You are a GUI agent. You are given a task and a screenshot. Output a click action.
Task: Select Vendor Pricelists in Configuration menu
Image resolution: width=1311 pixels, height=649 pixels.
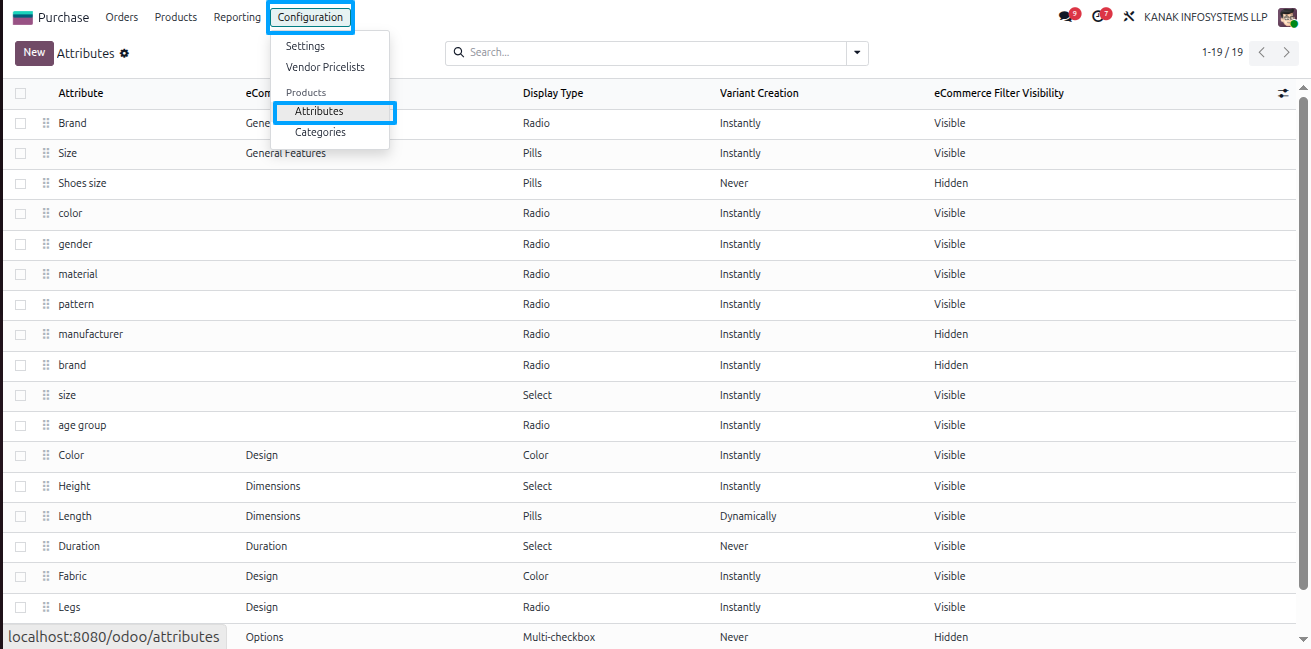click(325, 67)
